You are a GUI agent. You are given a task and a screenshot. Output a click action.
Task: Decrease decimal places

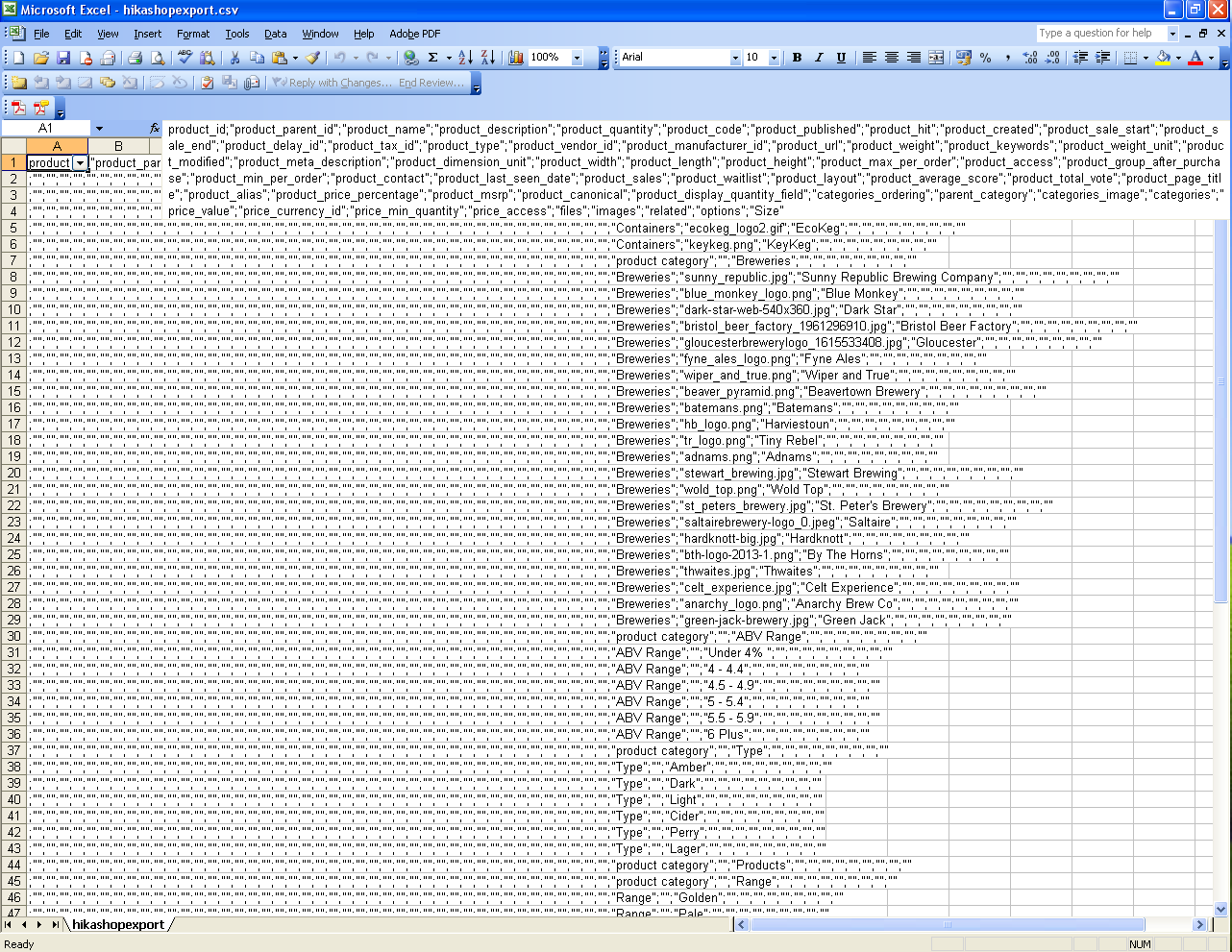point(1052,58)
